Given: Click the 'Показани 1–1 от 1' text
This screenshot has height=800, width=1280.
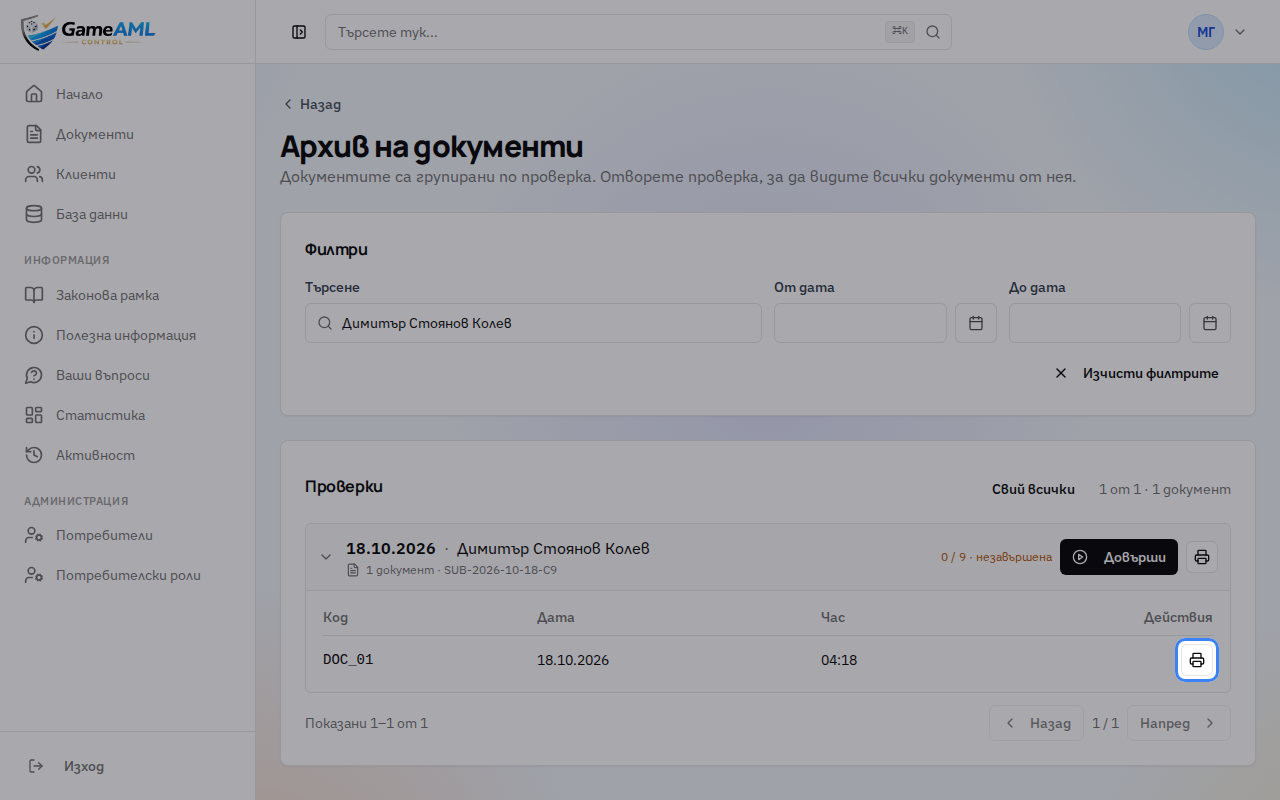Looking at the screenshot, I should 366,723.
